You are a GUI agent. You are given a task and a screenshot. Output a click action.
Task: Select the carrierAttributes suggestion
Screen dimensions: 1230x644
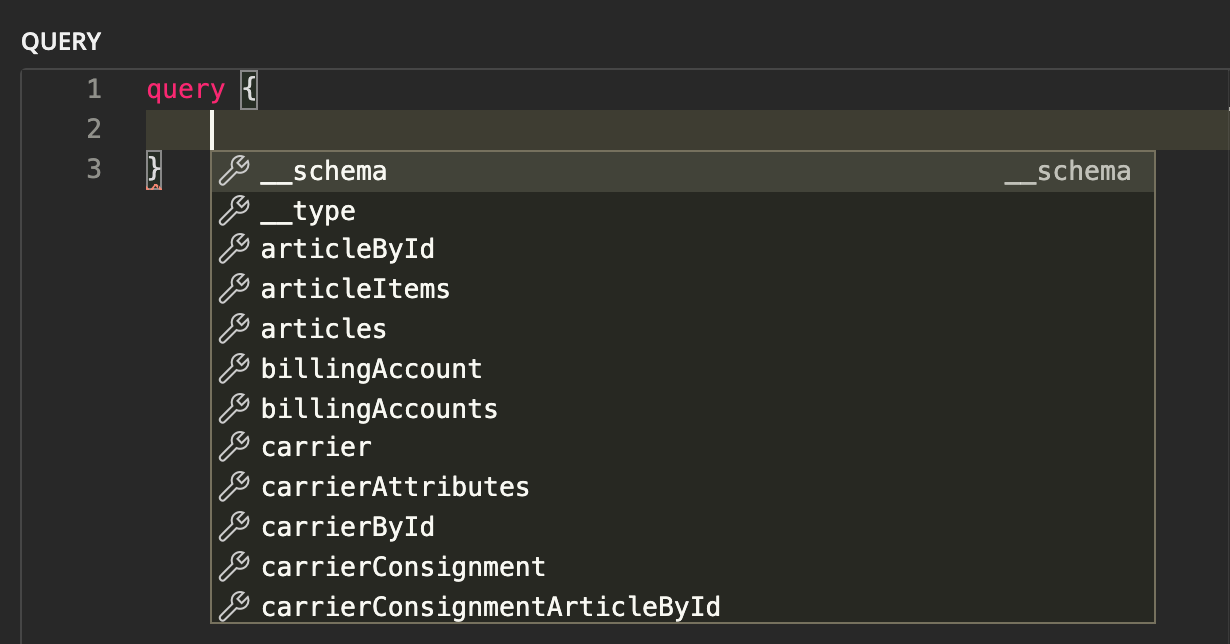tap(395, 488)
